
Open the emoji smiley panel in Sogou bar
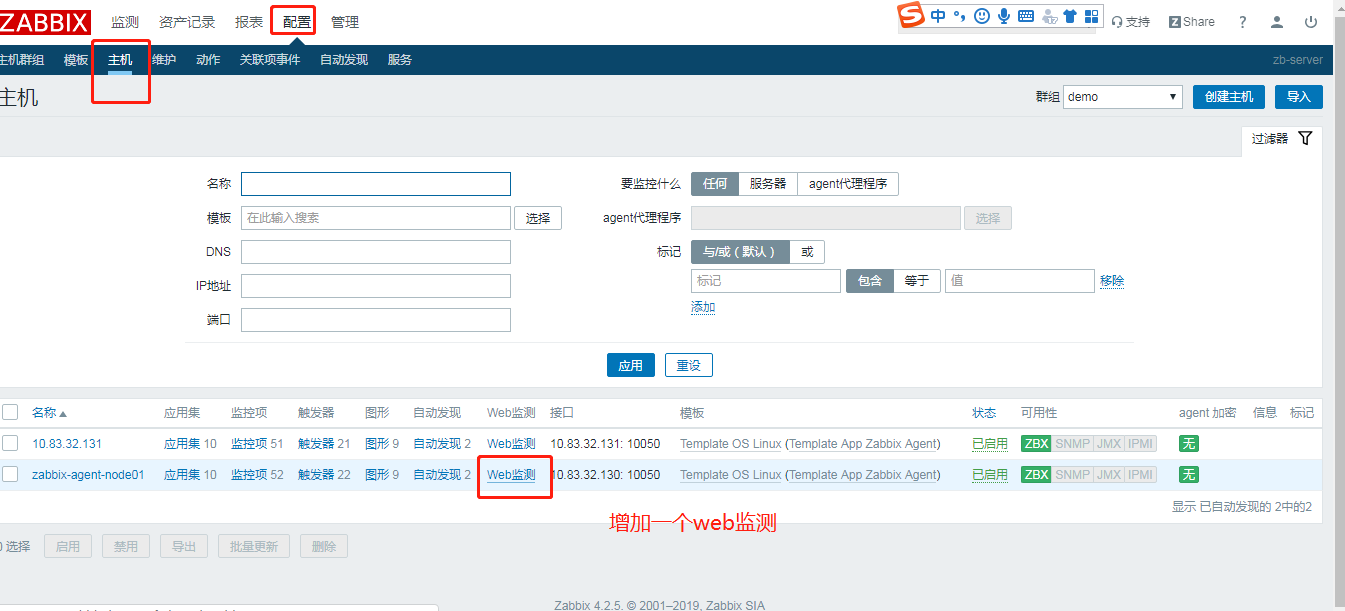(982, 16)
